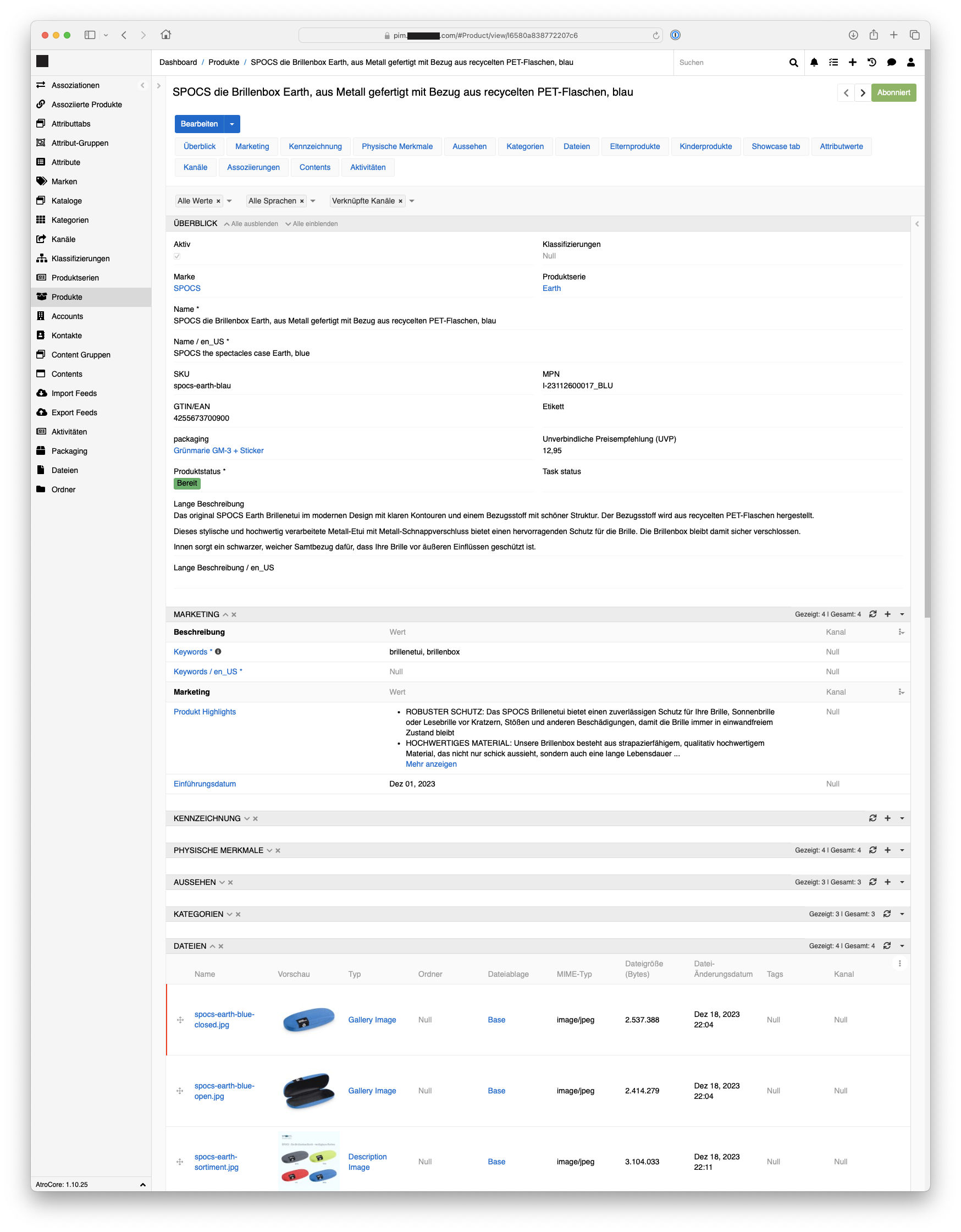Switch to the Marketing tab

252,147
